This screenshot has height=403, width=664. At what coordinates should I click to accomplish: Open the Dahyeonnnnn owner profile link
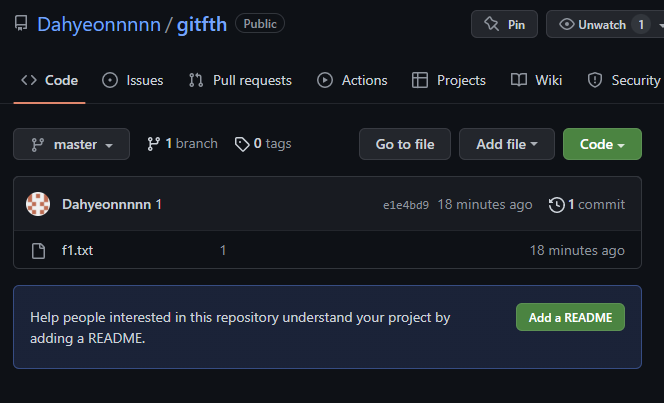[x=99, y=25]
